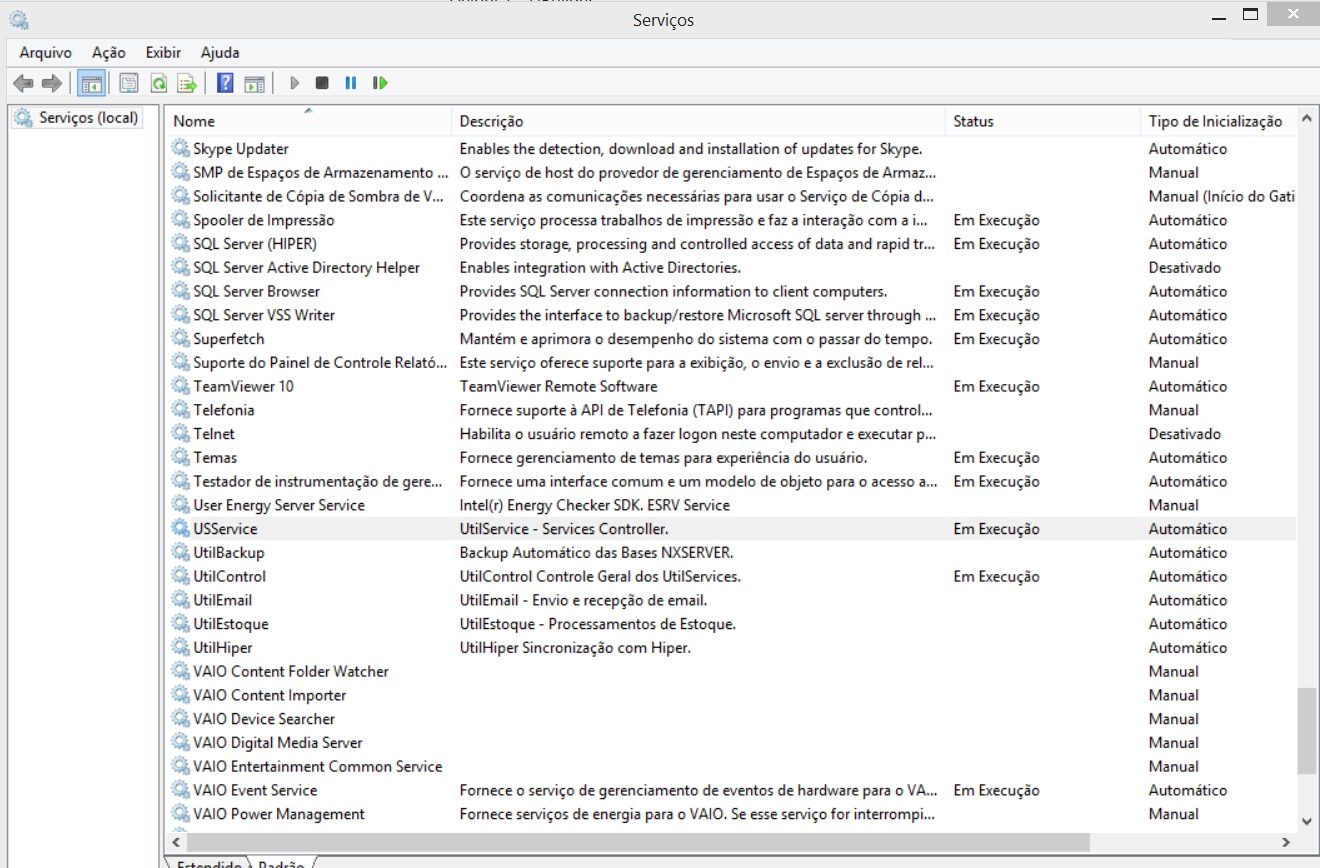This screenshot has height=868, width=1320.
Task: Click the vertical scrollbar thumb
Action: (x=1307, y=731)
